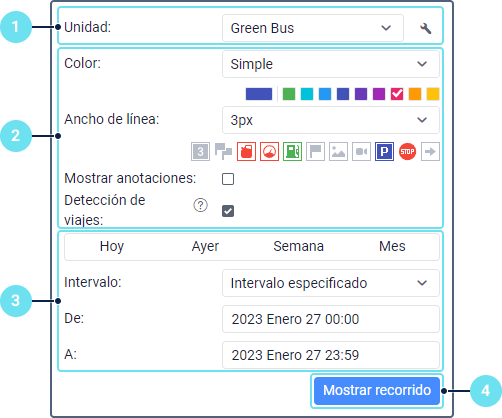
Task: Open the Ancho de línea dropdown
Action: (x=331, y=120)
